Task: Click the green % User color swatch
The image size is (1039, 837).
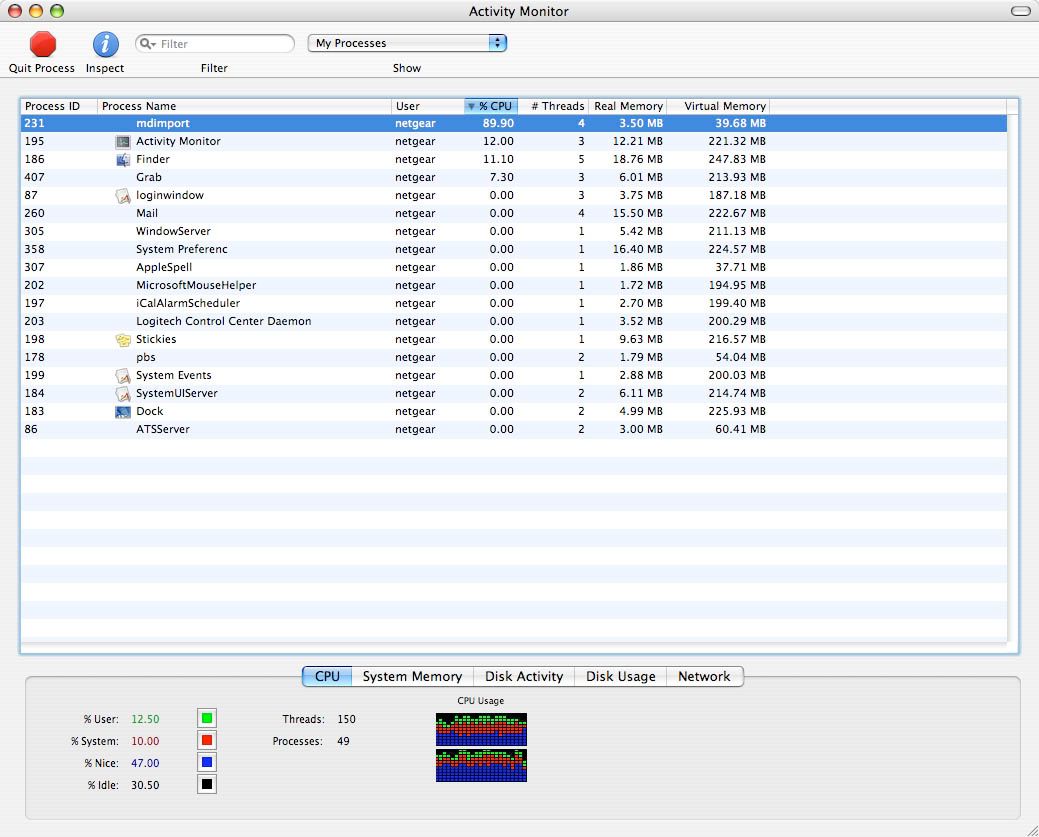Action: [207, 718]
